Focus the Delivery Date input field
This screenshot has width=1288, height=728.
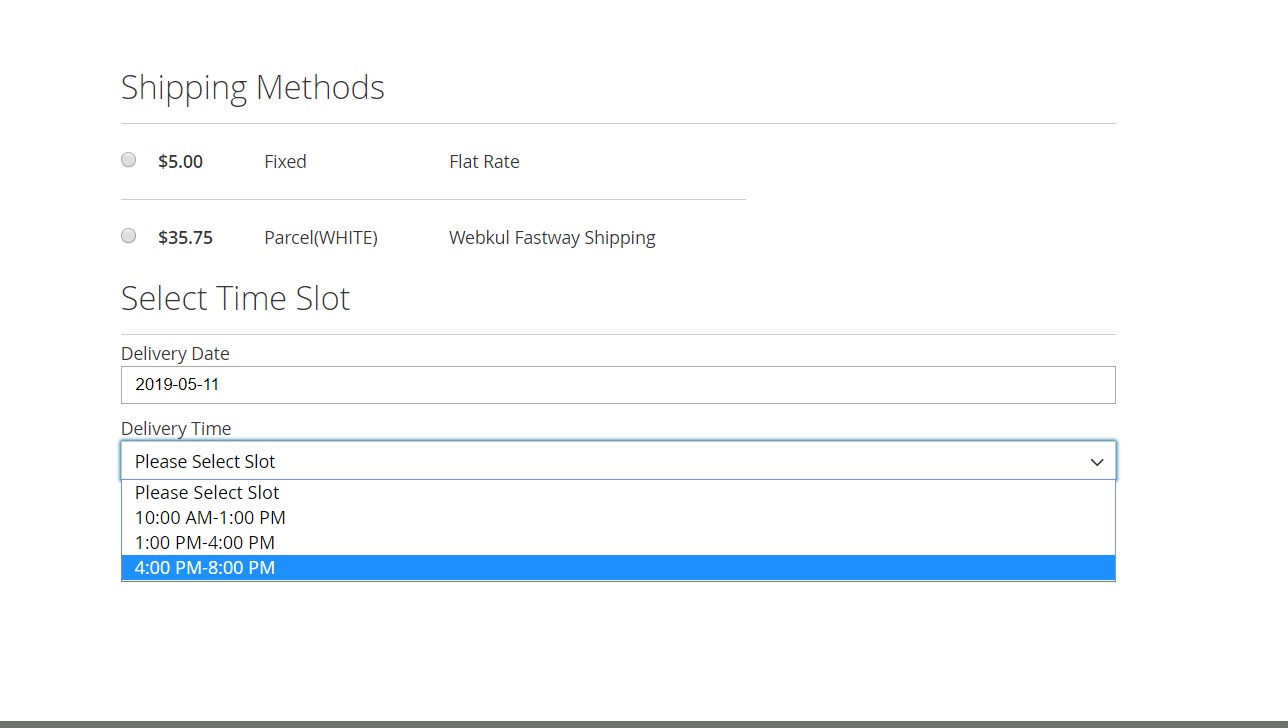point(617,385)
